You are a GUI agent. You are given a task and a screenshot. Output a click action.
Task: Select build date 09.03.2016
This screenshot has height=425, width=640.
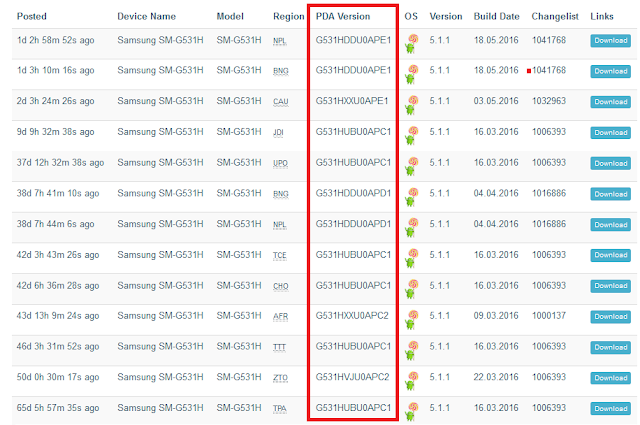pyautogui.click(x=496, y=316)
